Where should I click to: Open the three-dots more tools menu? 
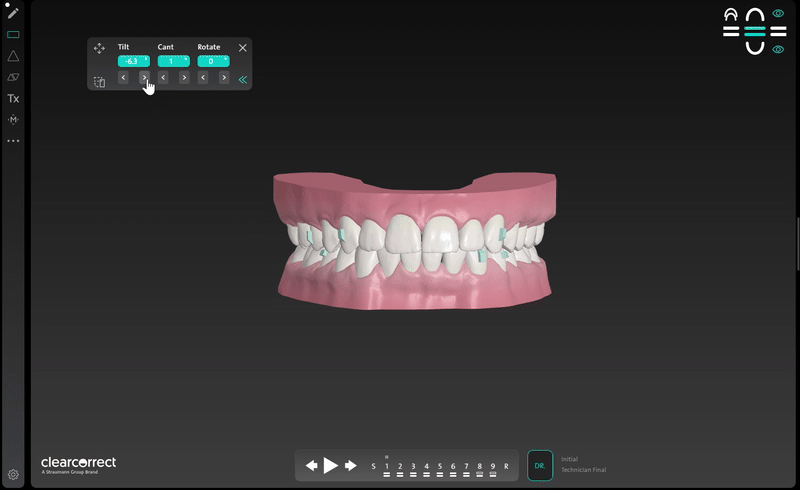pyautogui.click(x=13, y=141)
